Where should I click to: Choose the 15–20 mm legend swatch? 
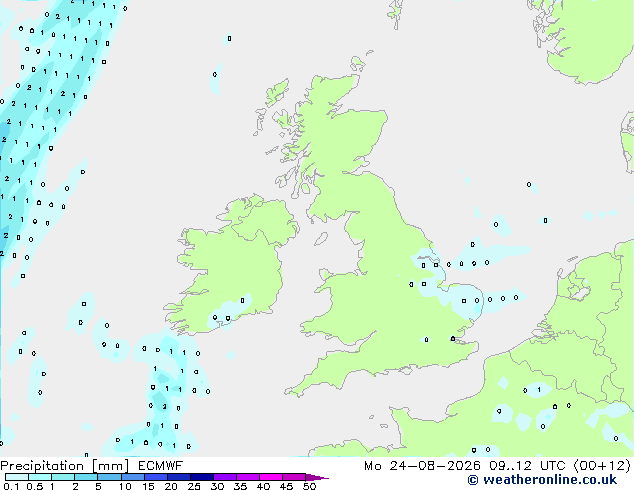point(155,477)
